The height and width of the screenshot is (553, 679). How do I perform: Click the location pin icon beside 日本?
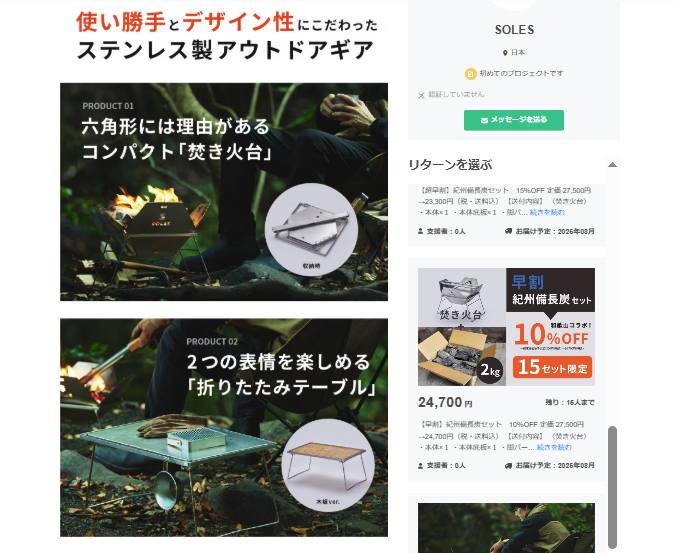pos(505,53)
